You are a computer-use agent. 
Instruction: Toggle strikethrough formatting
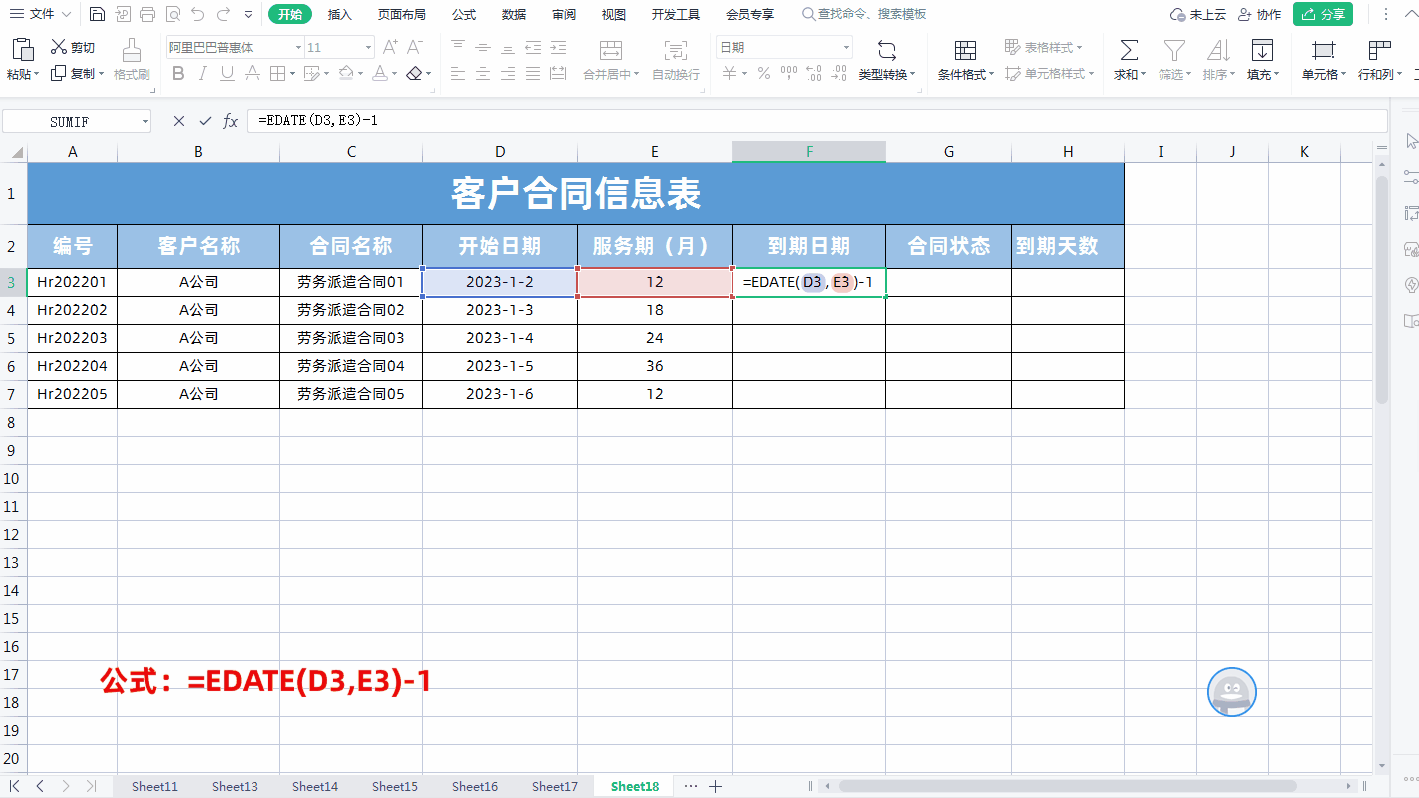(252, 73)
